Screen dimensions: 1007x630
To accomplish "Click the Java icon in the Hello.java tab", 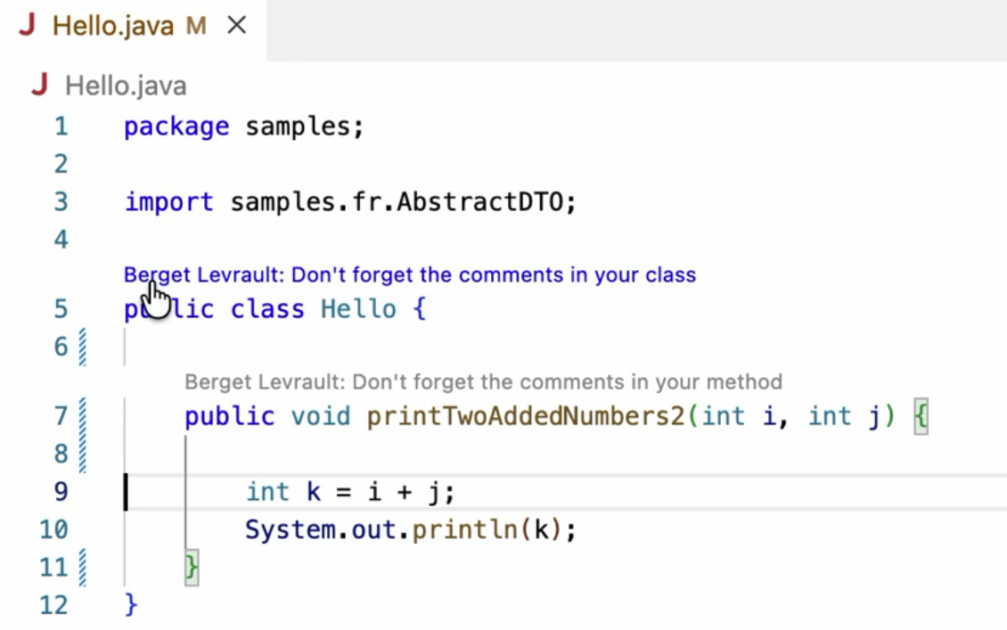I will pos(27,26).
